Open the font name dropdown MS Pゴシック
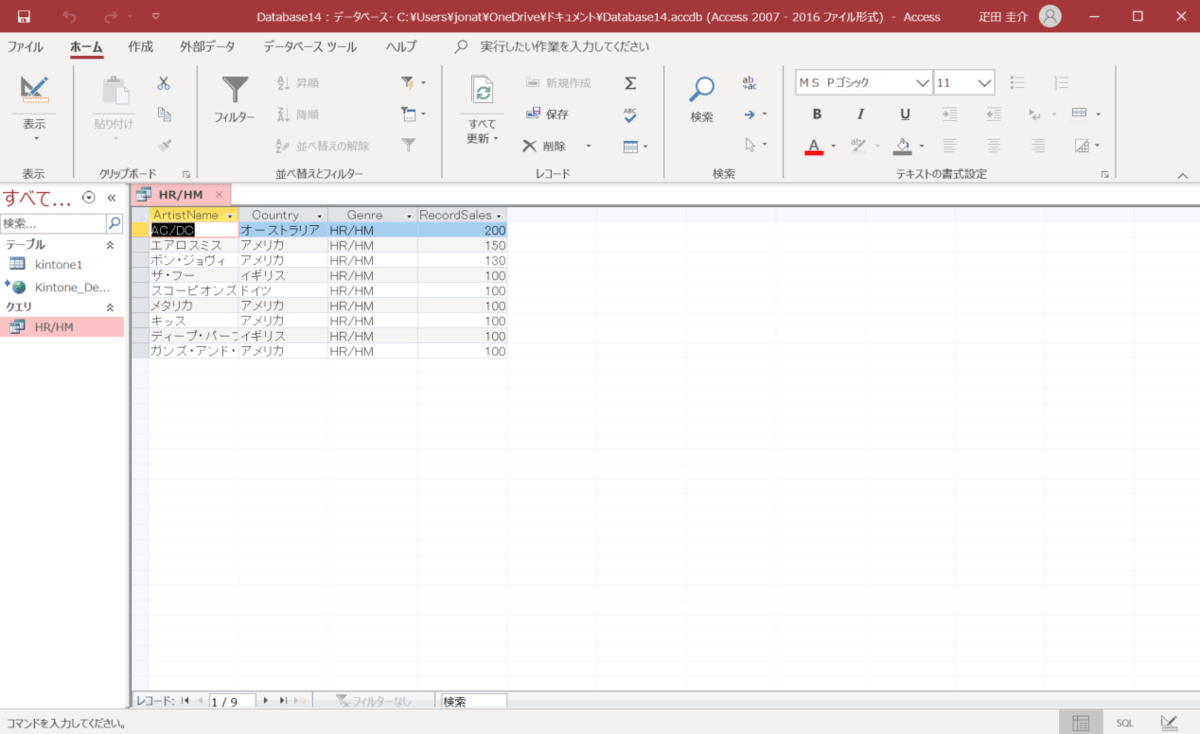The width and height of the screenshot is (1200, 734). [922, 83]
